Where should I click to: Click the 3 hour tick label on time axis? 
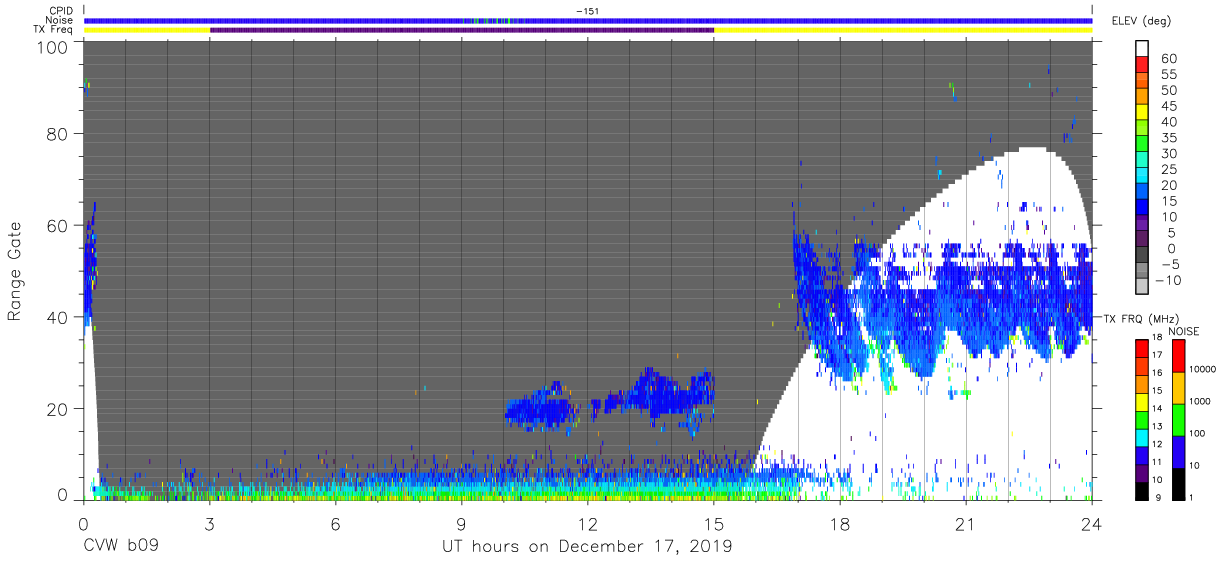(209, 524)
